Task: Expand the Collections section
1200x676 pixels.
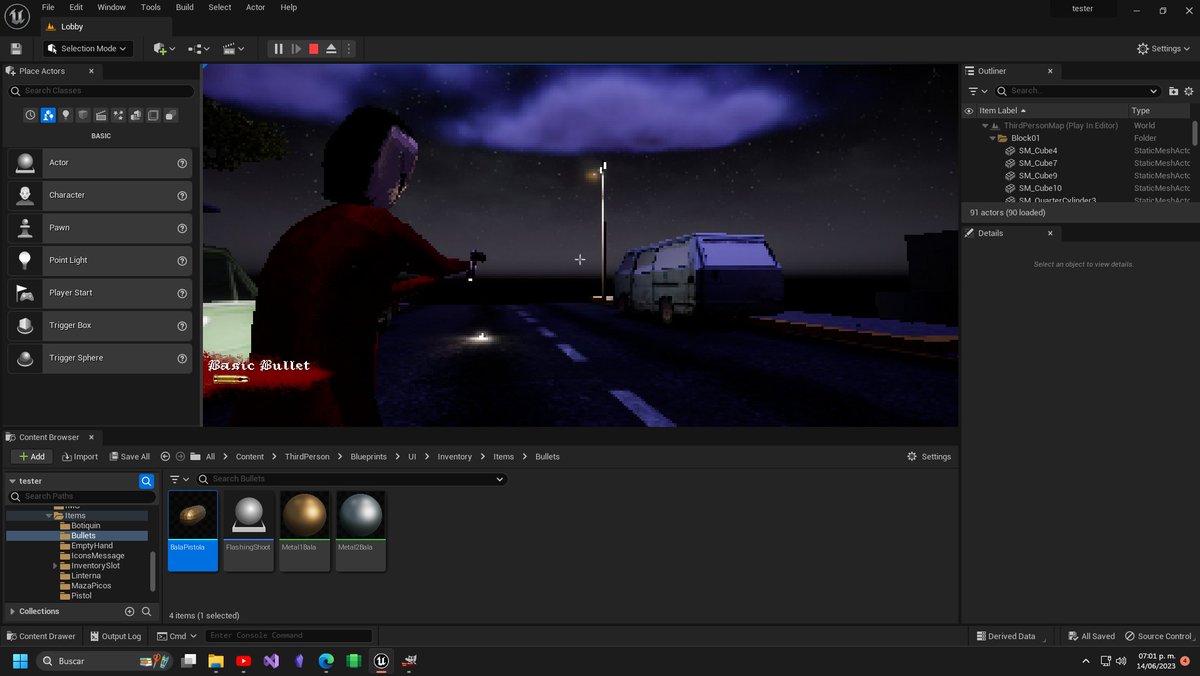Action: coord(12,611)
